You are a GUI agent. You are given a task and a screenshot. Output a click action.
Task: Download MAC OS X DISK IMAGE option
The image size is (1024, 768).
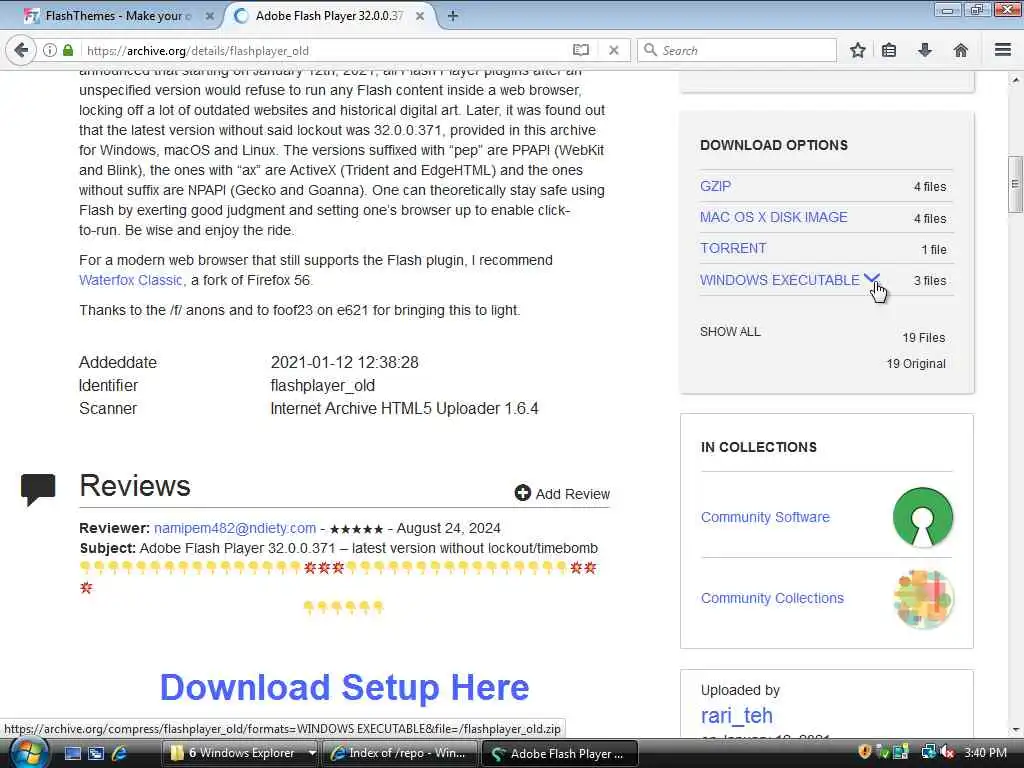point(774,217)
